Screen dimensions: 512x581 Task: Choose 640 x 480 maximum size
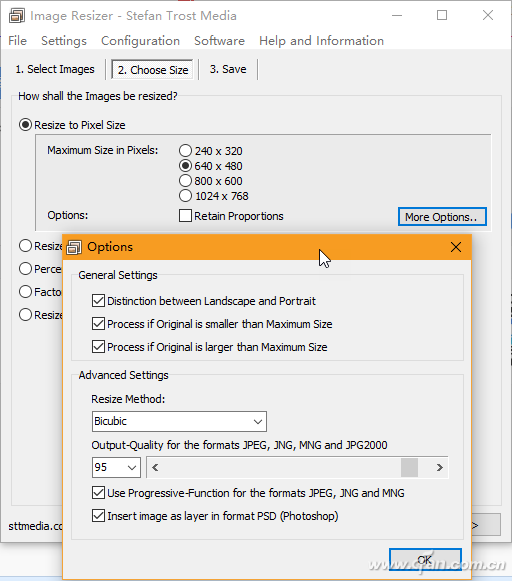210,166
